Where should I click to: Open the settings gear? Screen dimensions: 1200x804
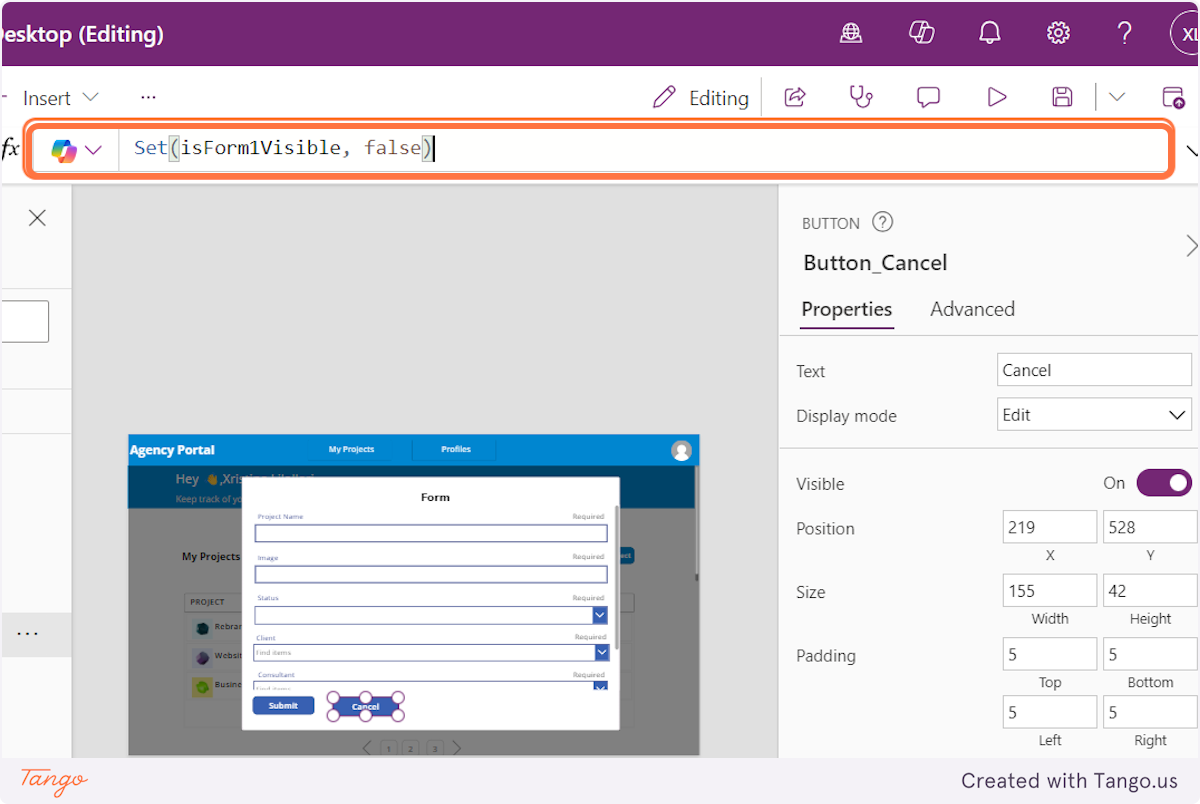pyautogui.click(x=1058, y=34)
